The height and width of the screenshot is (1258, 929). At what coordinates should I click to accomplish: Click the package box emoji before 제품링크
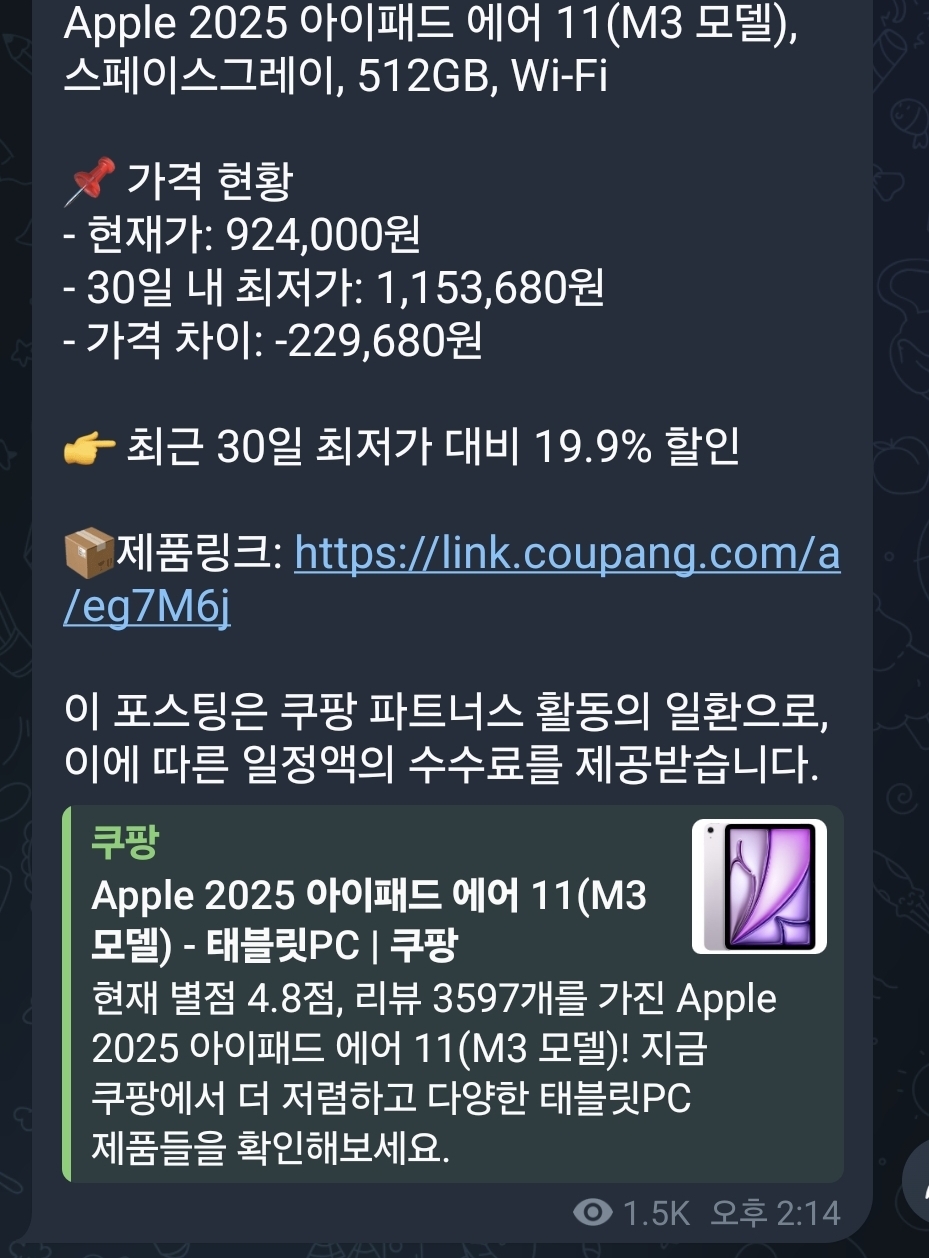point(90,552)
